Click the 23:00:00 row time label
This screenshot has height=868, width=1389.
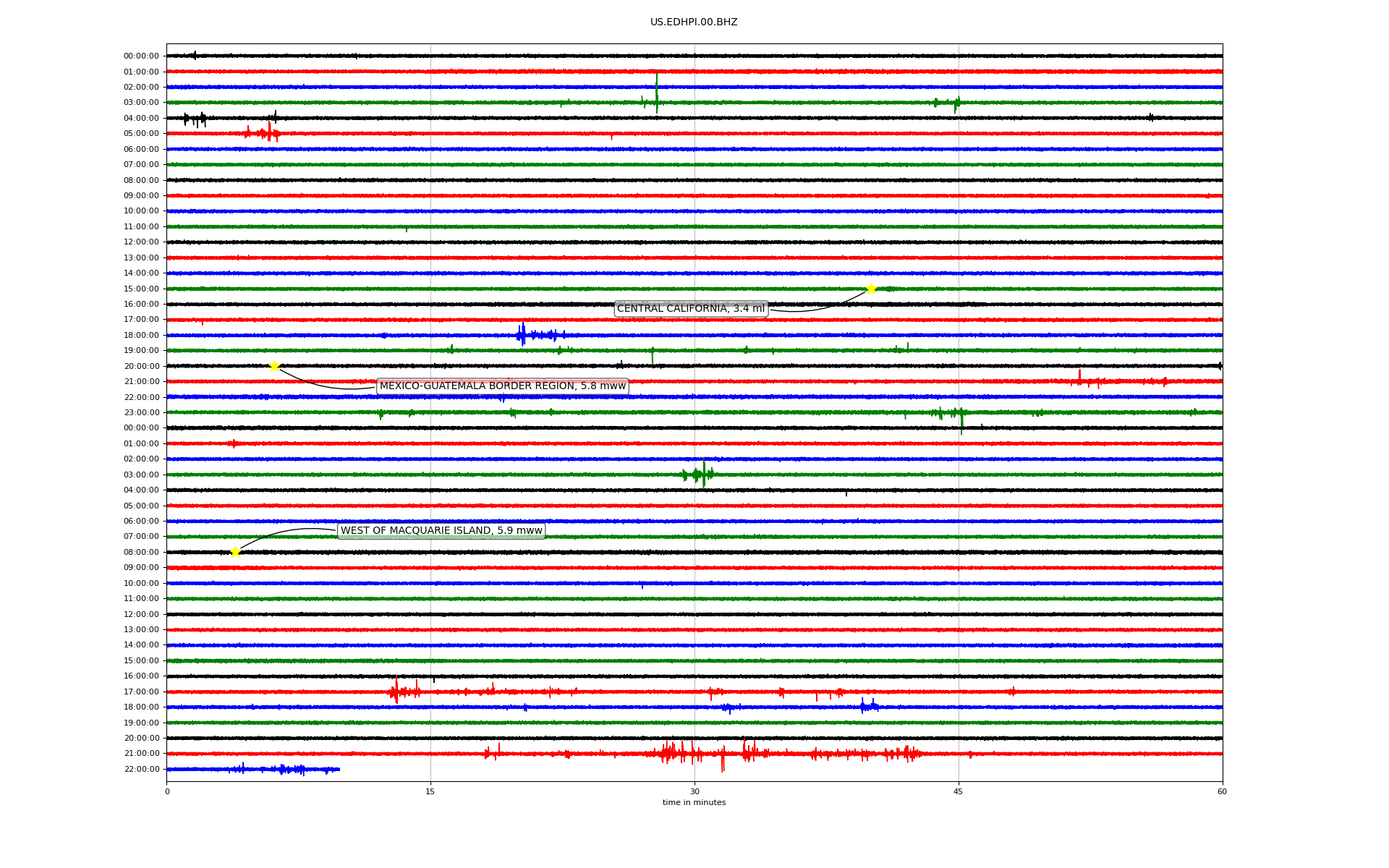pyautogui.click(x=141, y=413)
